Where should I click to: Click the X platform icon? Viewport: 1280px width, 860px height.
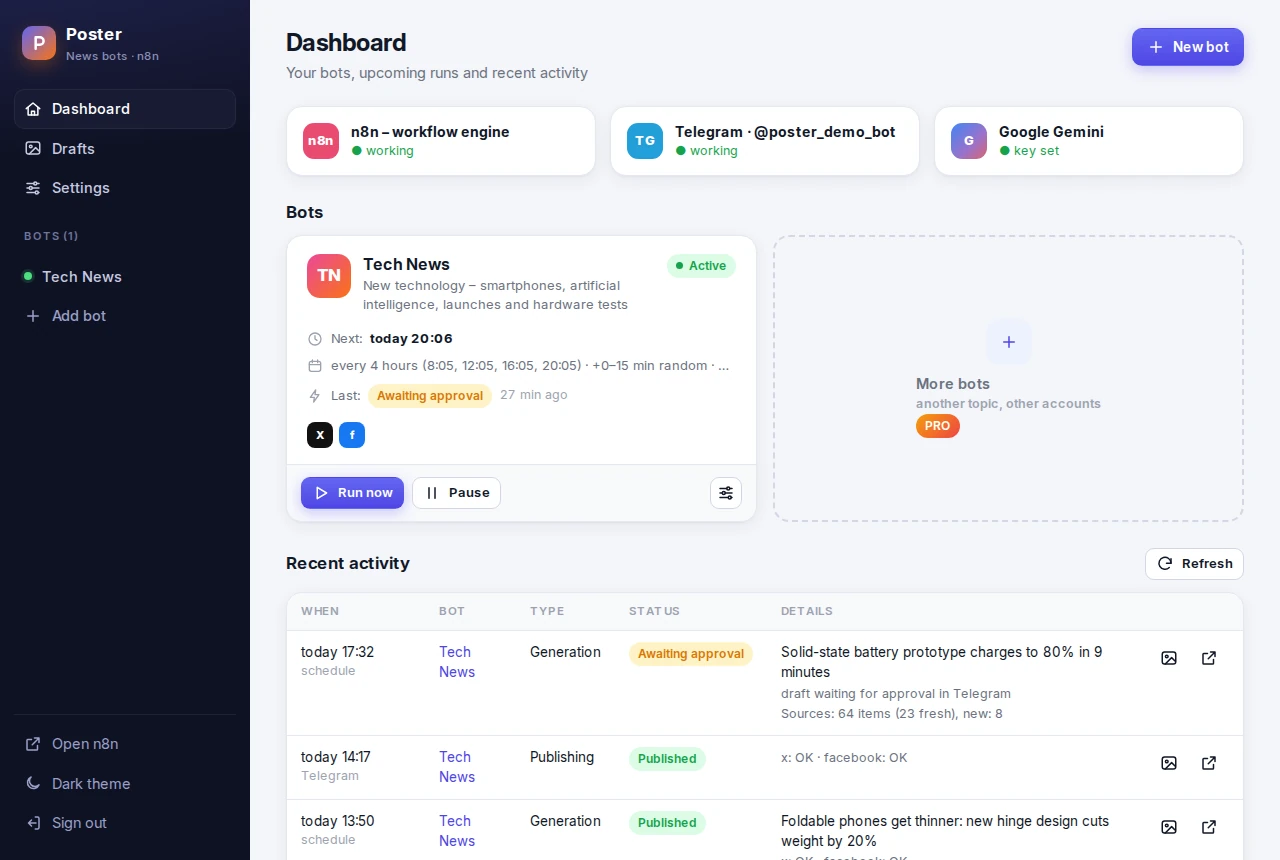click(320, 435)
